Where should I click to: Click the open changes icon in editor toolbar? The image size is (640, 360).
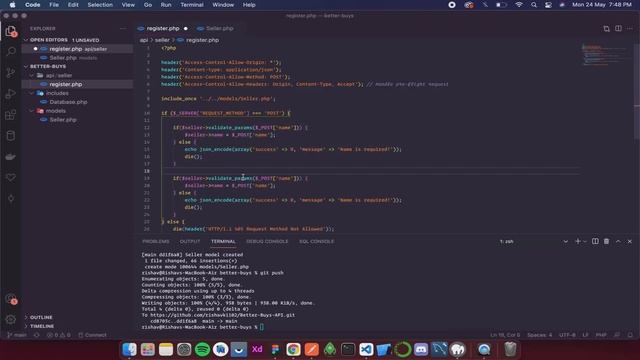click(x=607, y=29)
